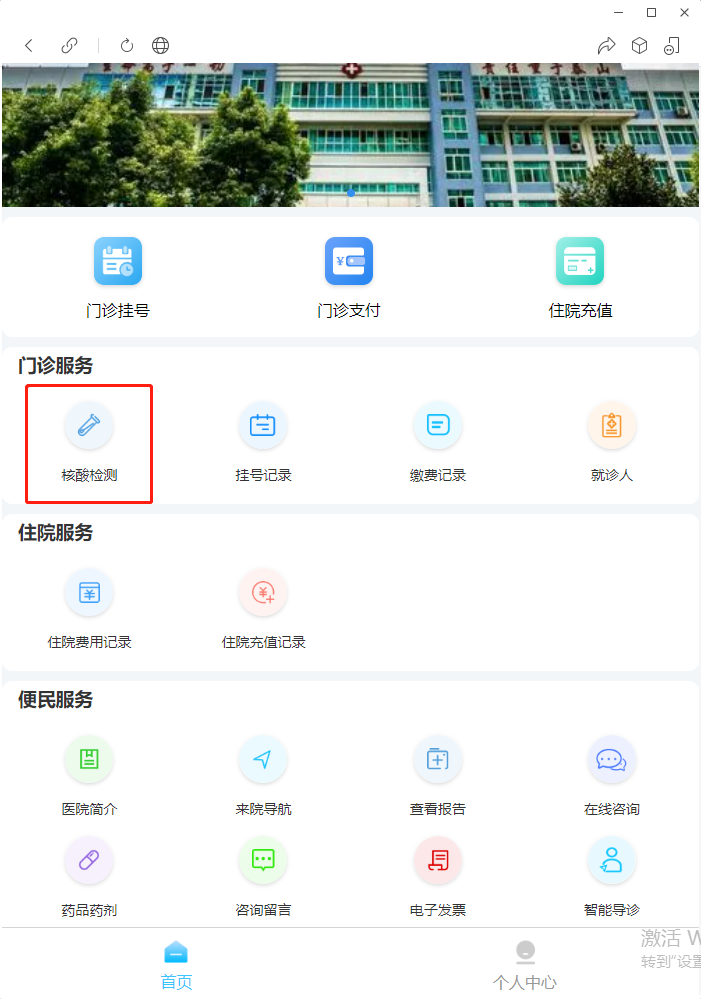The height and width of the screenshot is (999, 701).
Task: Click the 门诊支付 text label
Action: 349,310
